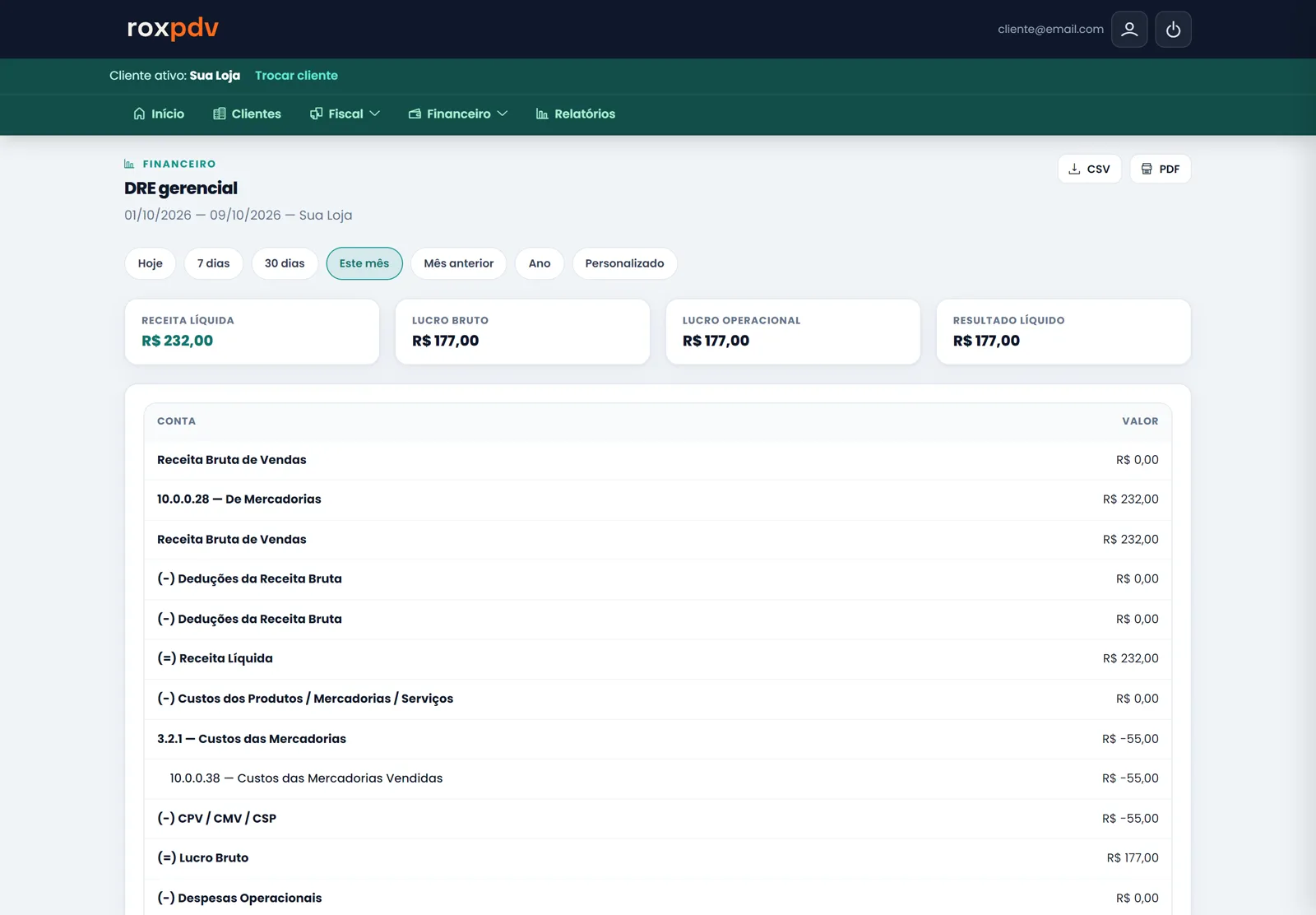1316x915 pixels.
Task: Click the CONTA column header
Action: 176,420
